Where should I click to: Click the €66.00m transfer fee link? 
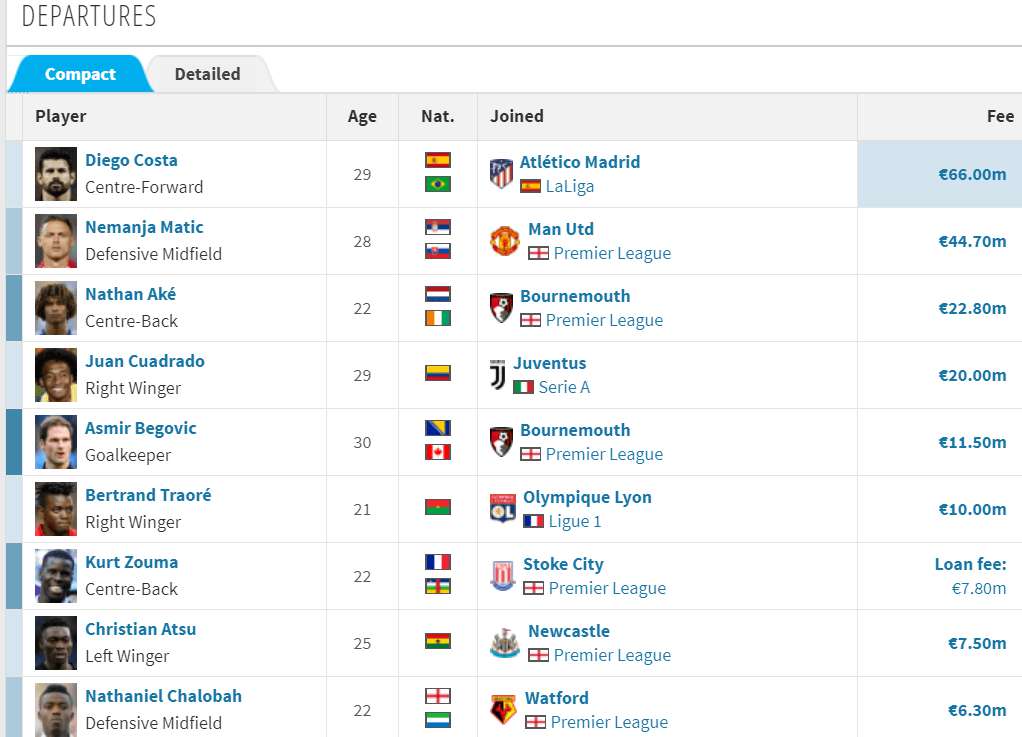click(972, 175)
